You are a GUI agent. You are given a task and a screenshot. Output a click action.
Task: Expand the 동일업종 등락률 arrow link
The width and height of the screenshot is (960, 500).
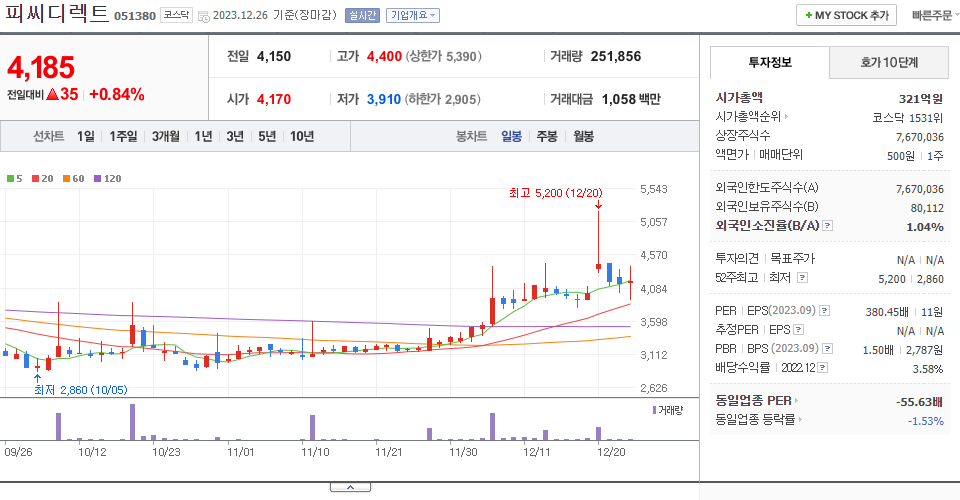(x=800, y=420)
